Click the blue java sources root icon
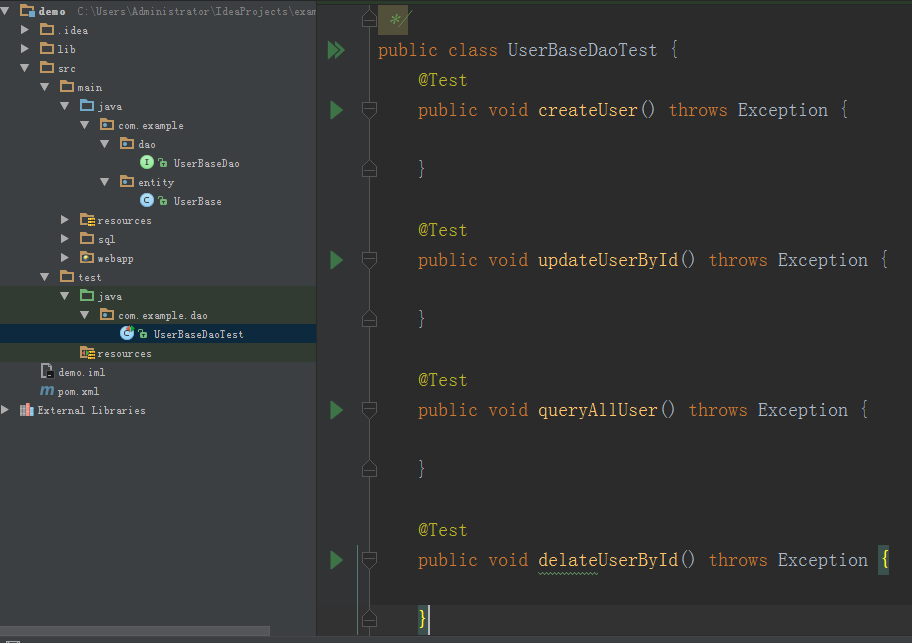The height and width of the screenshot is (643, 912). coord(87,105)
